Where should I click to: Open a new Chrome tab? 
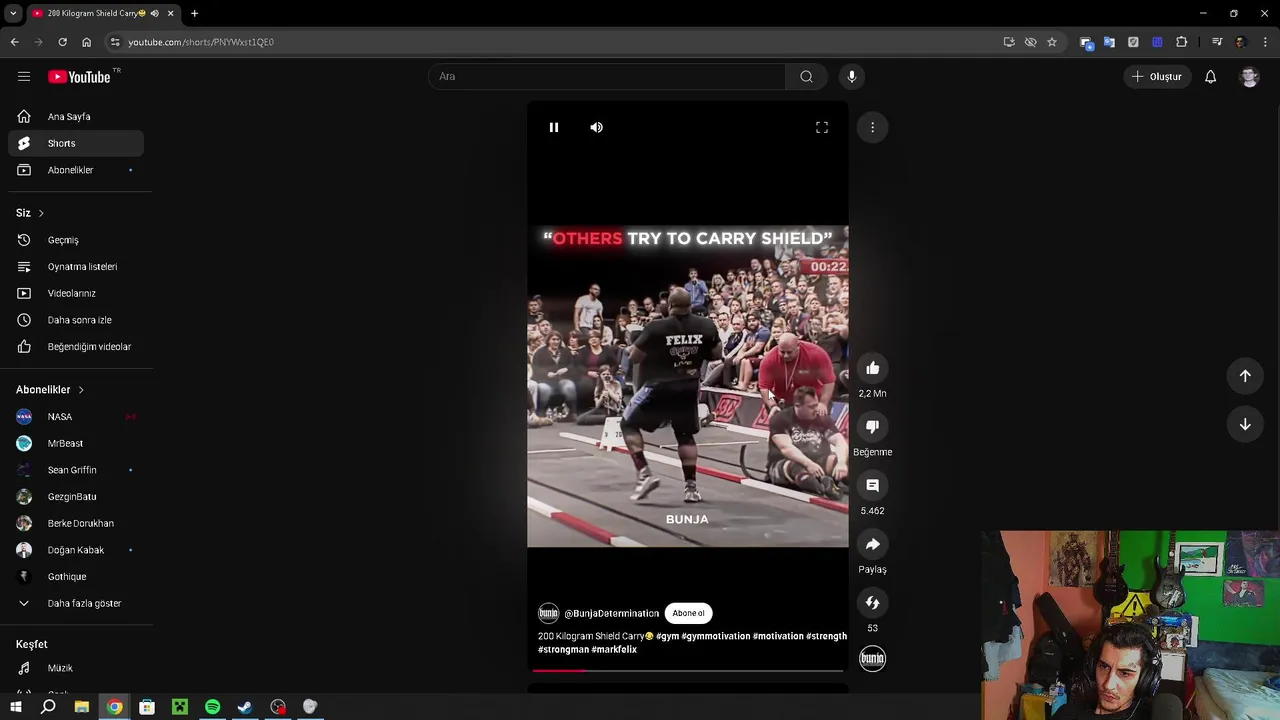point(194,13)
